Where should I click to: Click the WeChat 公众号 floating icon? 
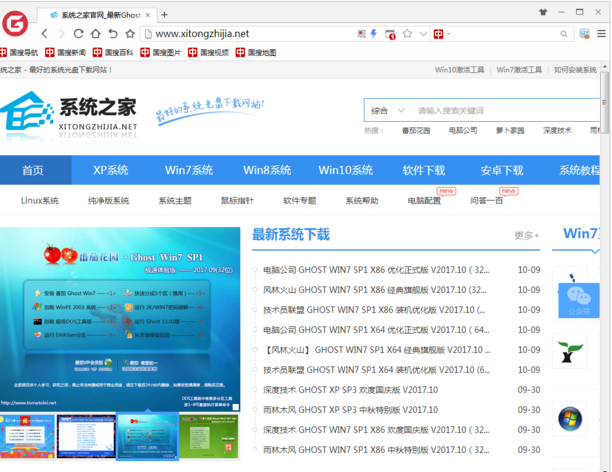pyautogui.click(x=579, y=300)
